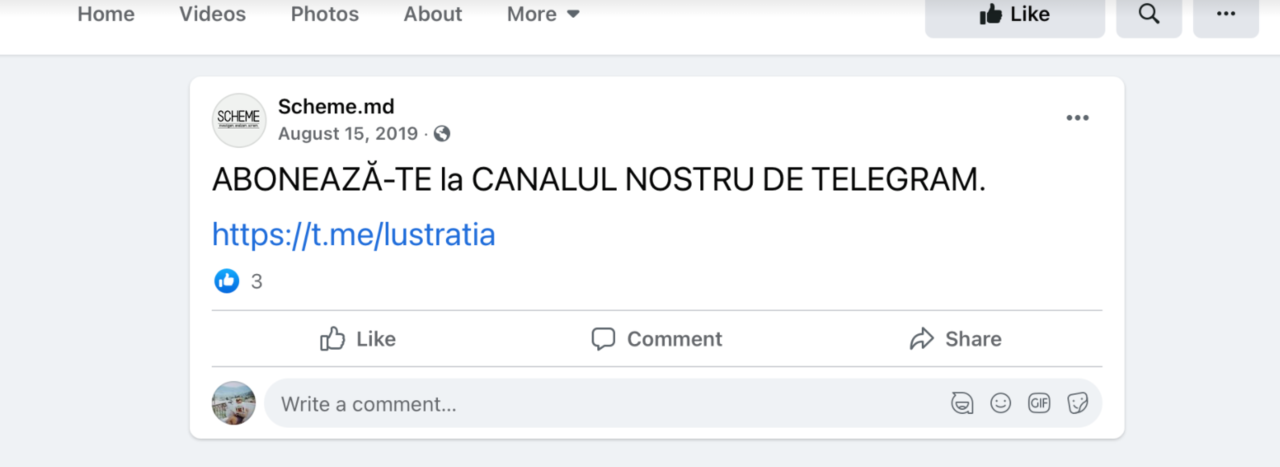Expand the More dropdown menu
The image size is (1280, 467).
543,14
